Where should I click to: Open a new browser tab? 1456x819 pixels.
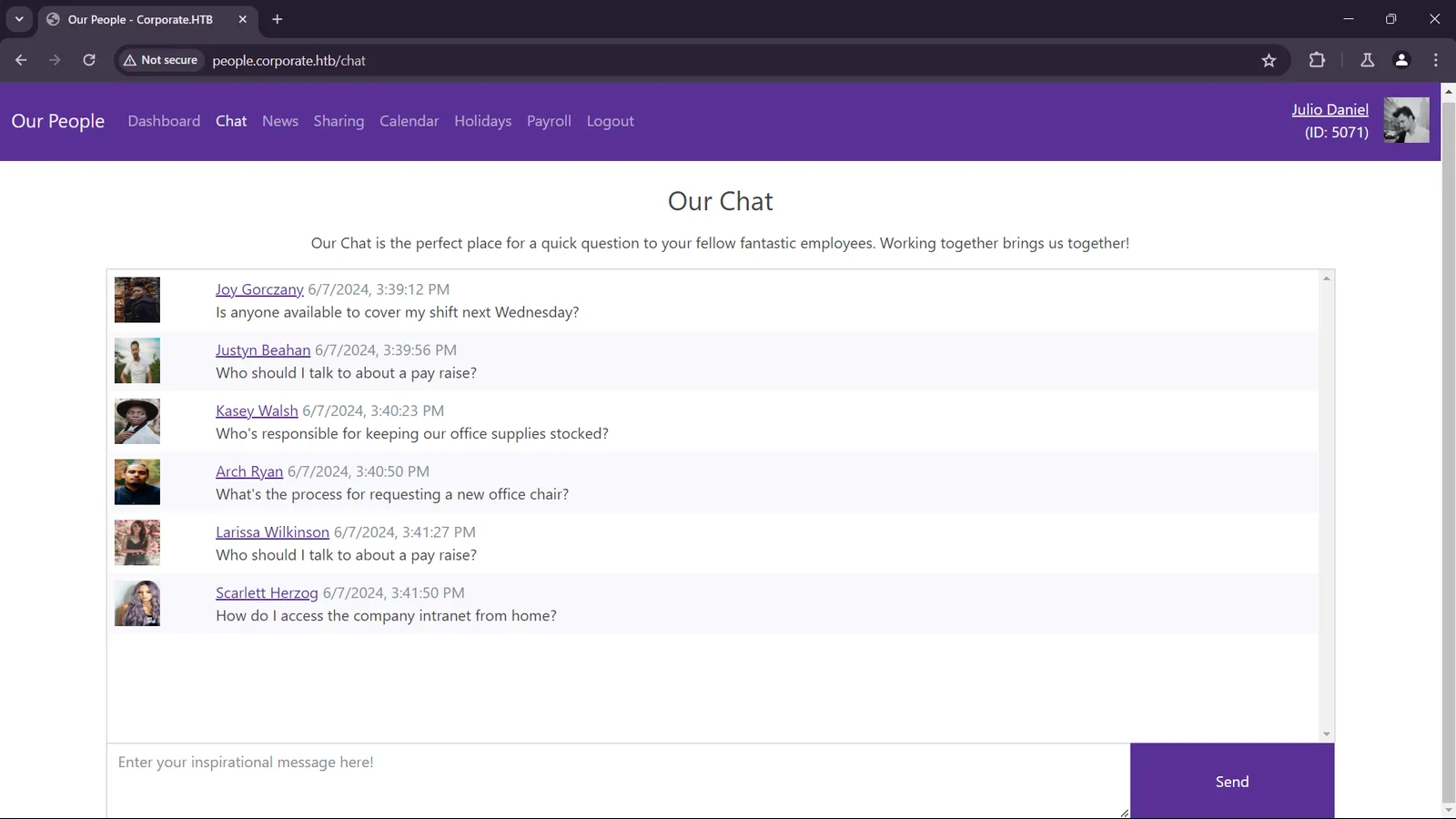click(x=278, y=19)
